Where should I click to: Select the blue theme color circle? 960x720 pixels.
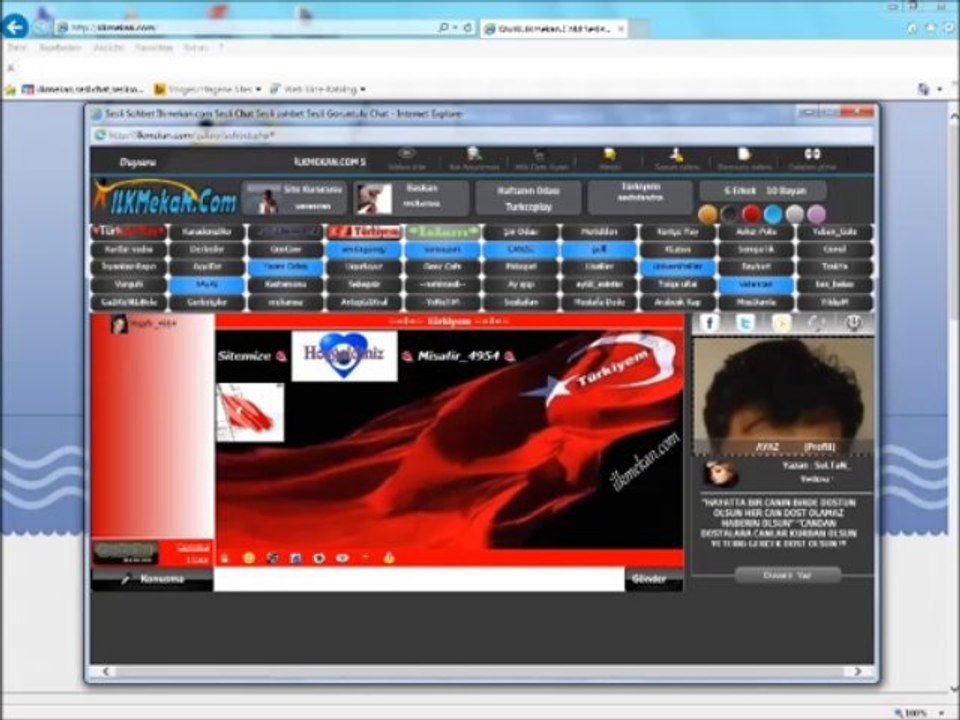coord(773,214)
